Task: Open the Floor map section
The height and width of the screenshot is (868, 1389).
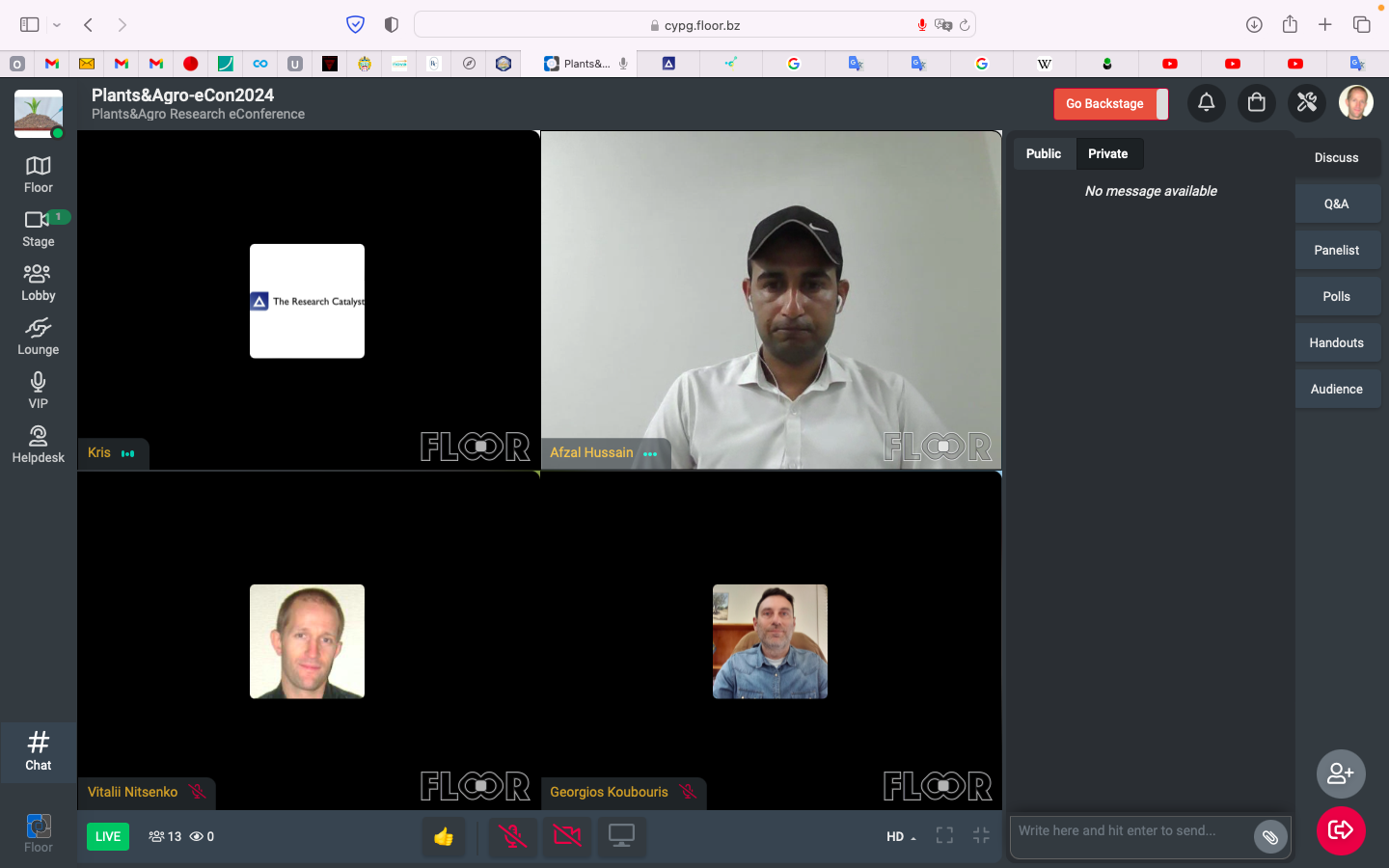Action: (x=38, y=175)
